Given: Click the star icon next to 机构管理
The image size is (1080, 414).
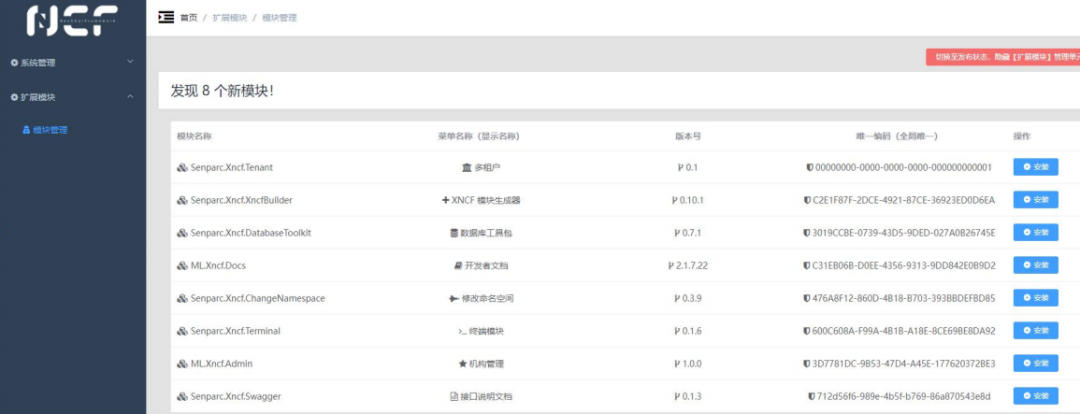Looking at the screenshot, I should [463, 364].
